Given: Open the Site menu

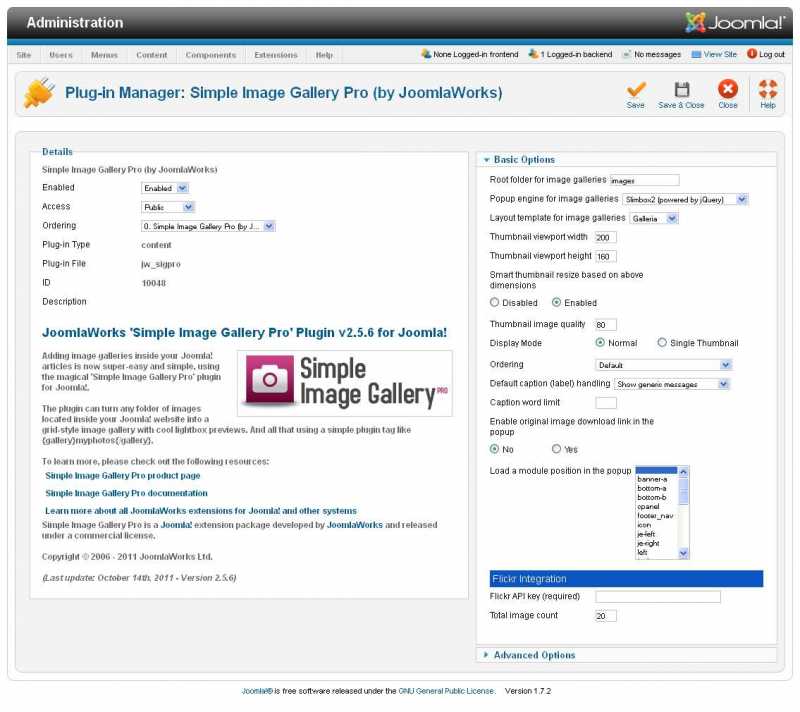Looking at the screenshot, I should pos(23,55).
